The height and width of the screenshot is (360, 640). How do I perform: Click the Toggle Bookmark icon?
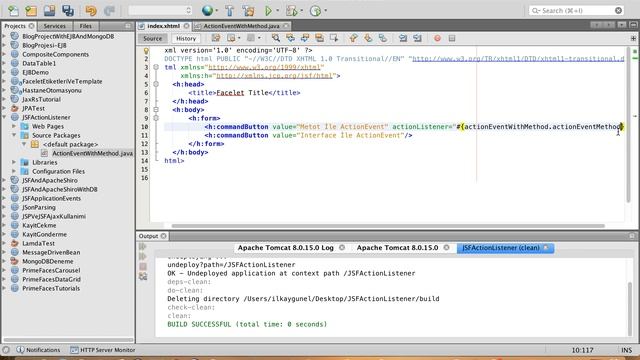coord(382,38)
